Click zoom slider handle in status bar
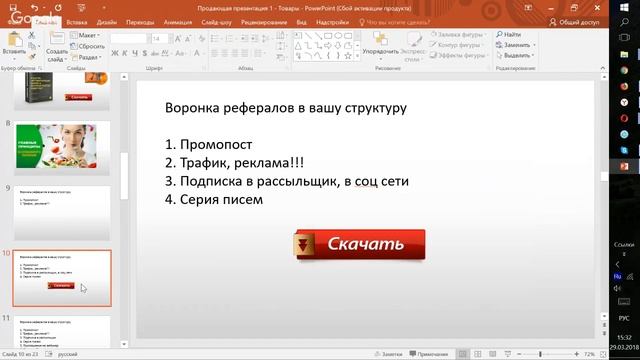 tap(540, 354)
